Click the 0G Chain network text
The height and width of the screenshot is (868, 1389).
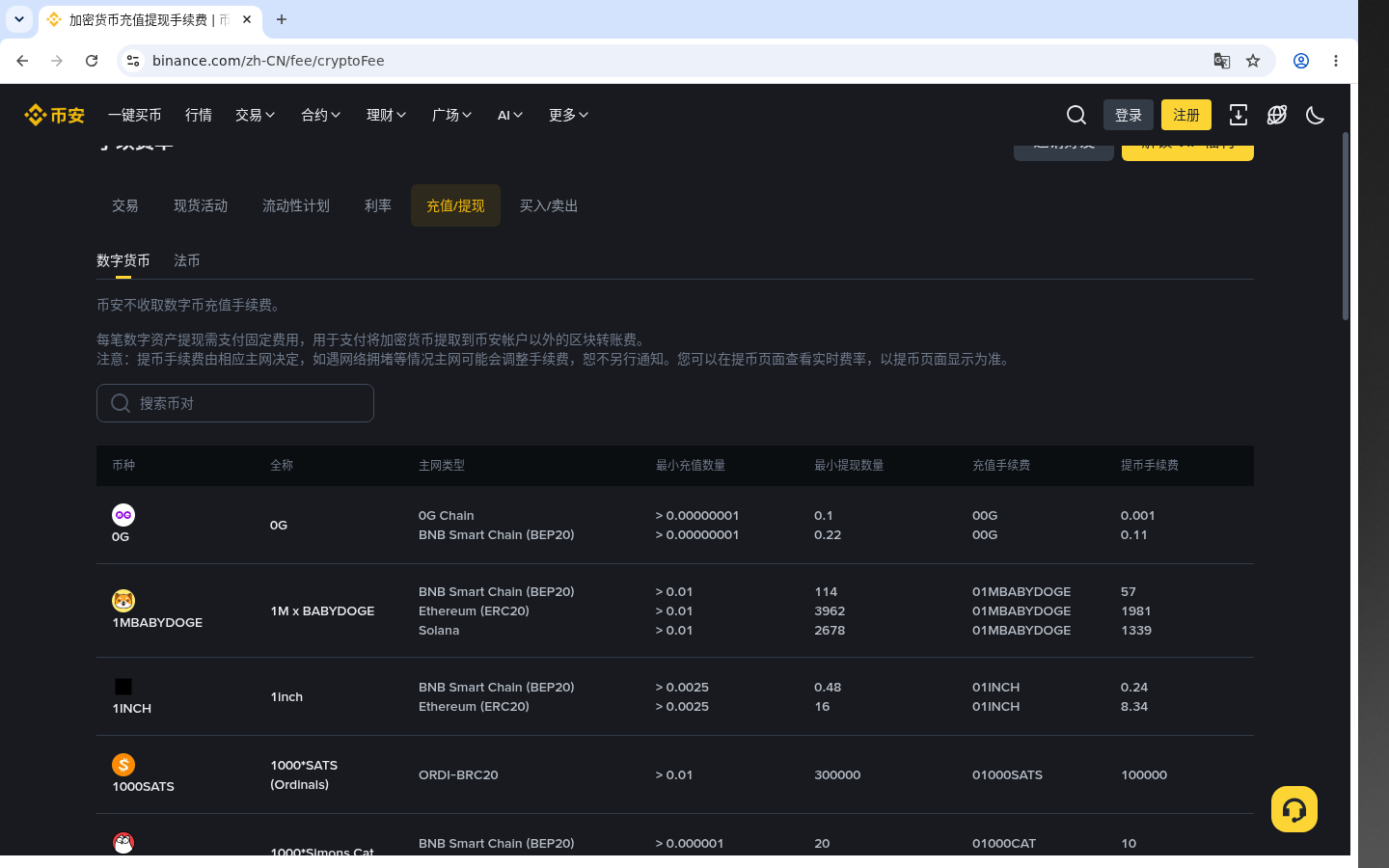(447, 515)
